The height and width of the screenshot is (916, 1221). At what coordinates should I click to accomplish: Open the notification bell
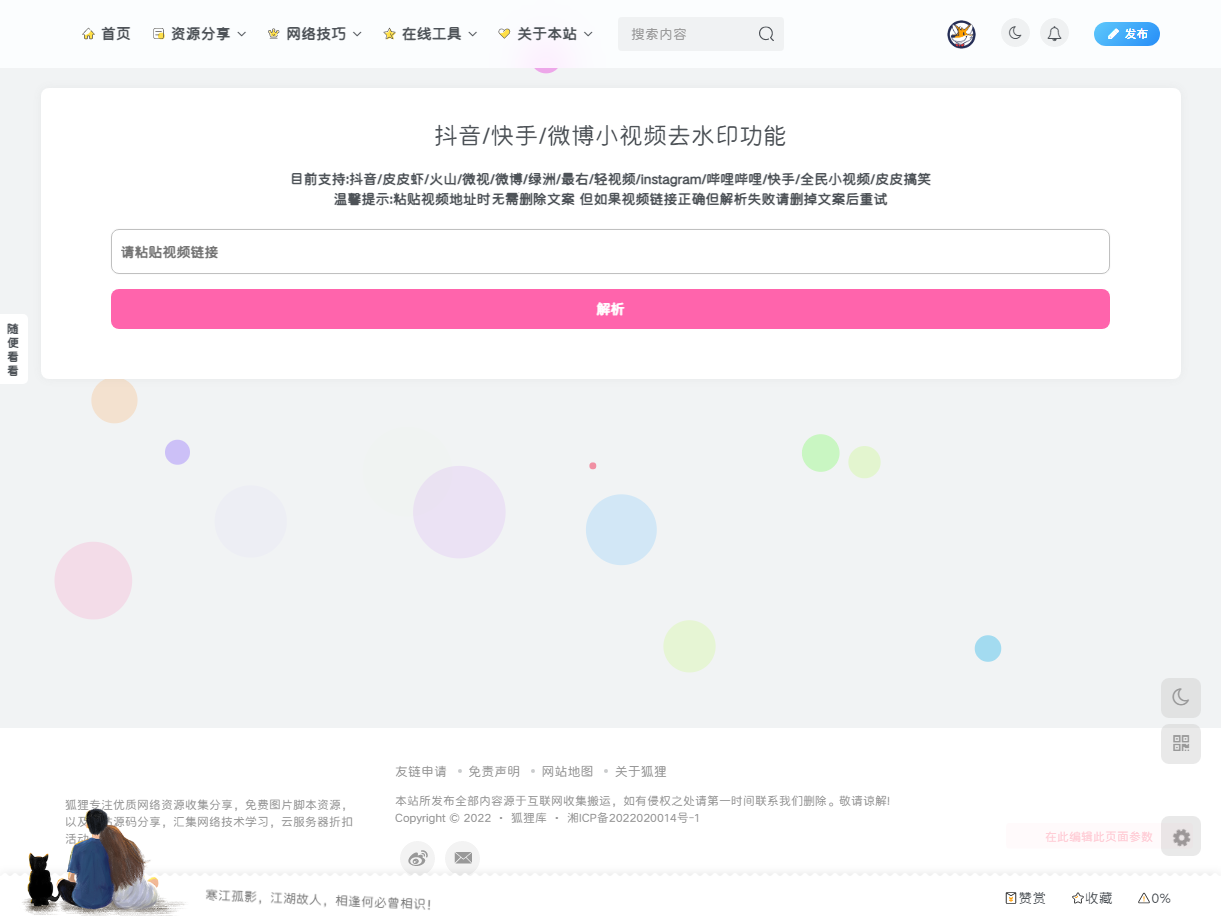1054,34
